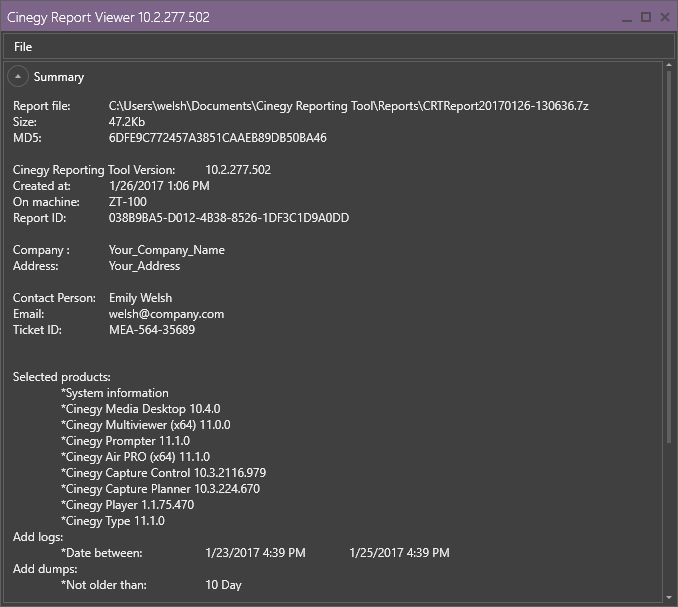
Task: Click the log end date 1/25/2017 4:39 PM
Action: [400, 553]
